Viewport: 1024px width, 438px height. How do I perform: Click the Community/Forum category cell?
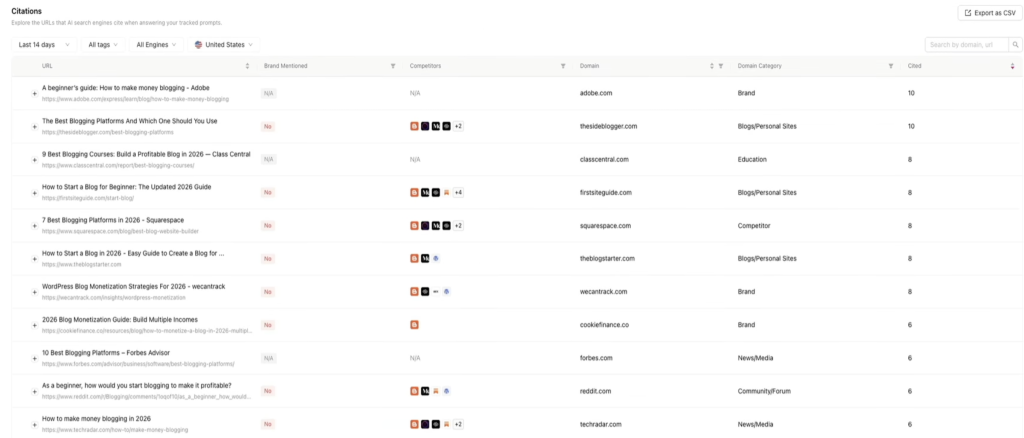click(x=763, y=391)
